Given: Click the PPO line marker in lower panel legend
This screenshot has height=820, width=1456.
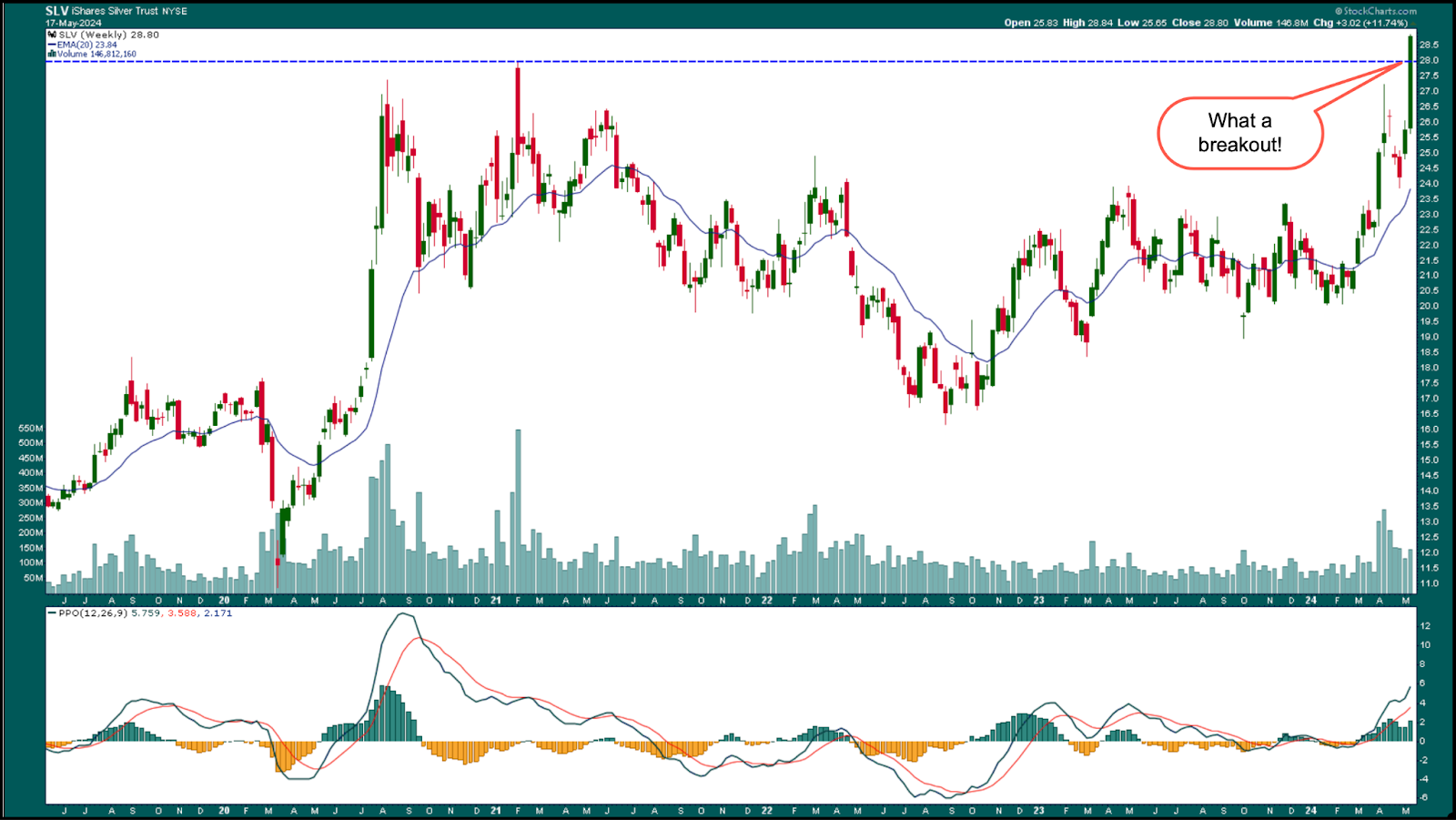Looking at the screenshot, I should click(52, 613).
